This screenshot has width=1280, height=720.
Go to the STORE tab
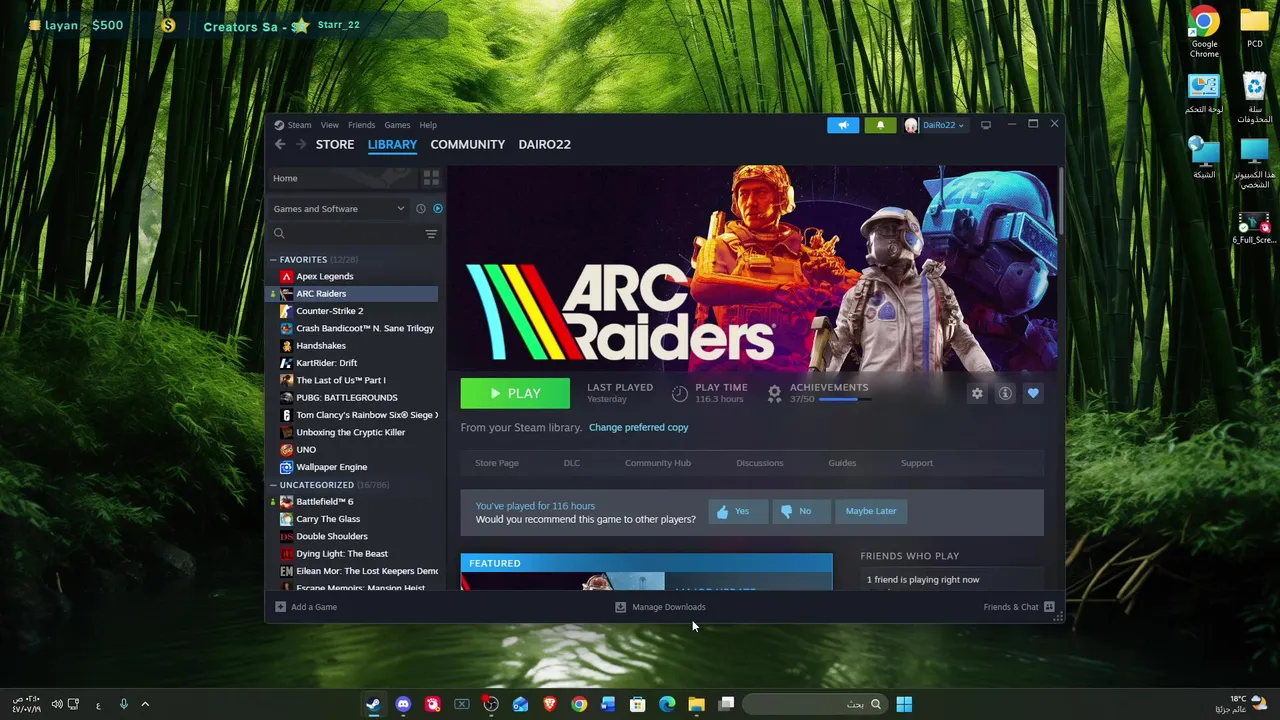[335, 144]
